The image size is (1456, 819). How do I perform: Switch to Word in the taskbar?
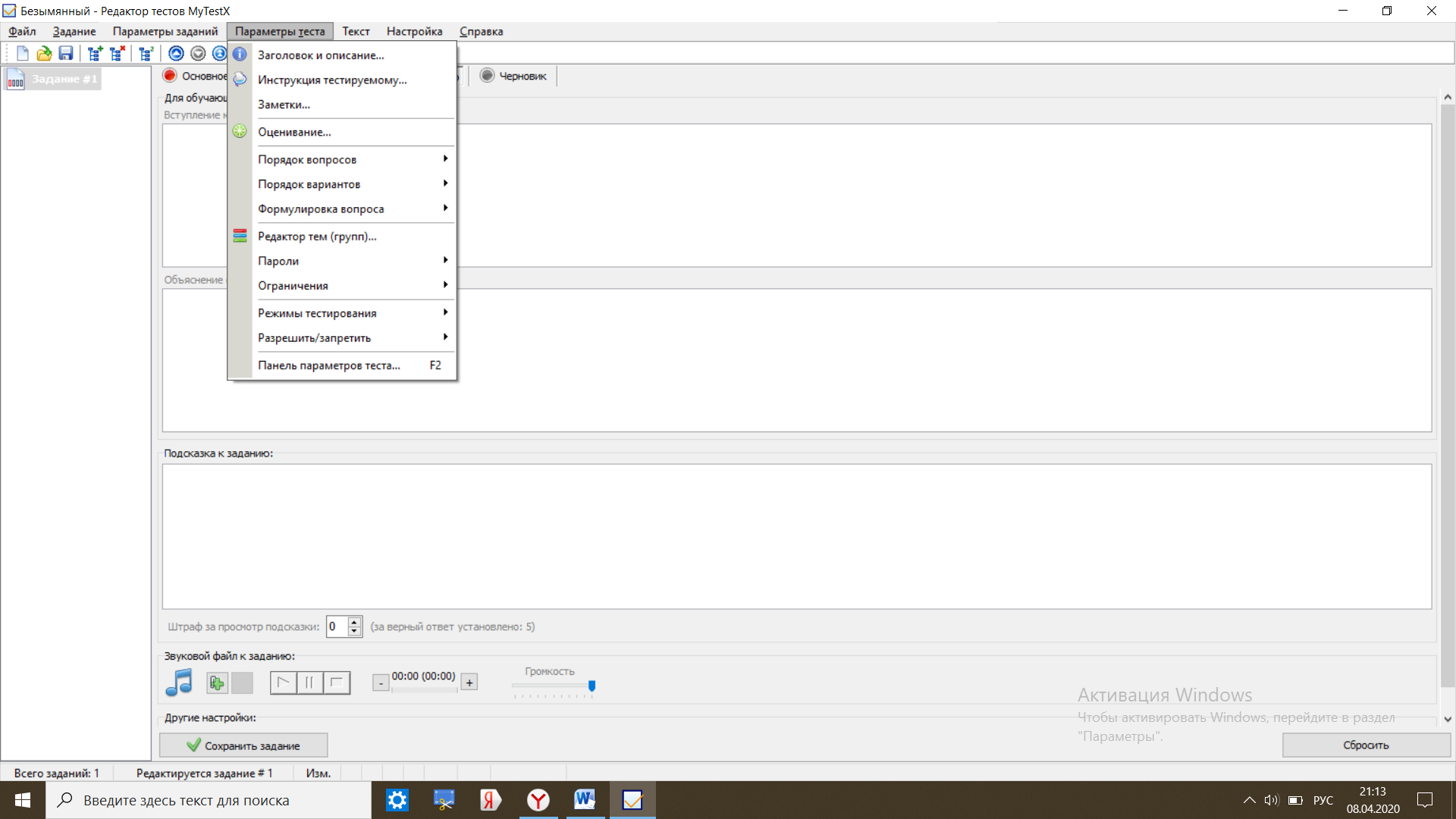[x=585, y=800]
